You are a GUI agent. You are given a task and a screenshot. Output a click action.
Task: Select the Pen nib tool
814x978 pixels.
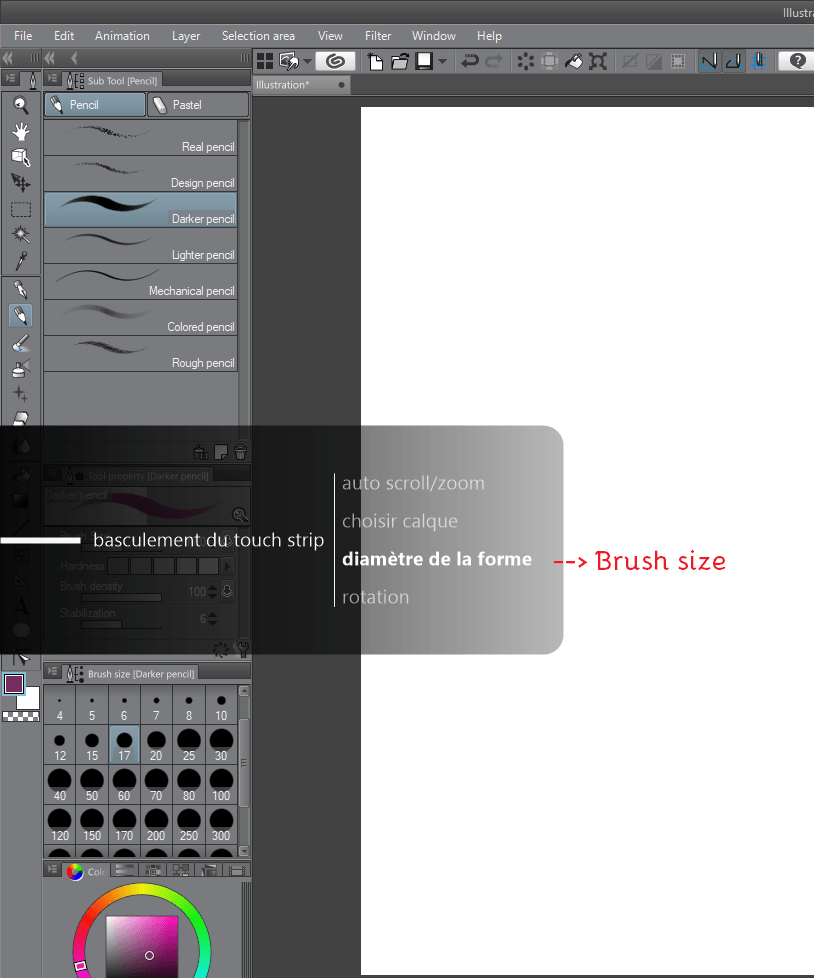tap(21, 290)
